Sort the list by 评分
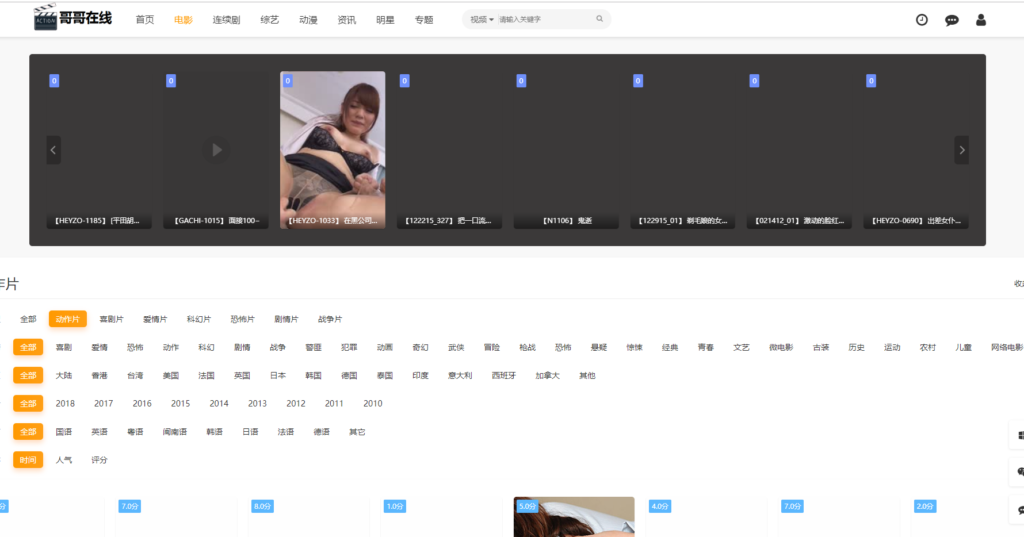This screenshot has height=537, width=1024. [99, 460]
